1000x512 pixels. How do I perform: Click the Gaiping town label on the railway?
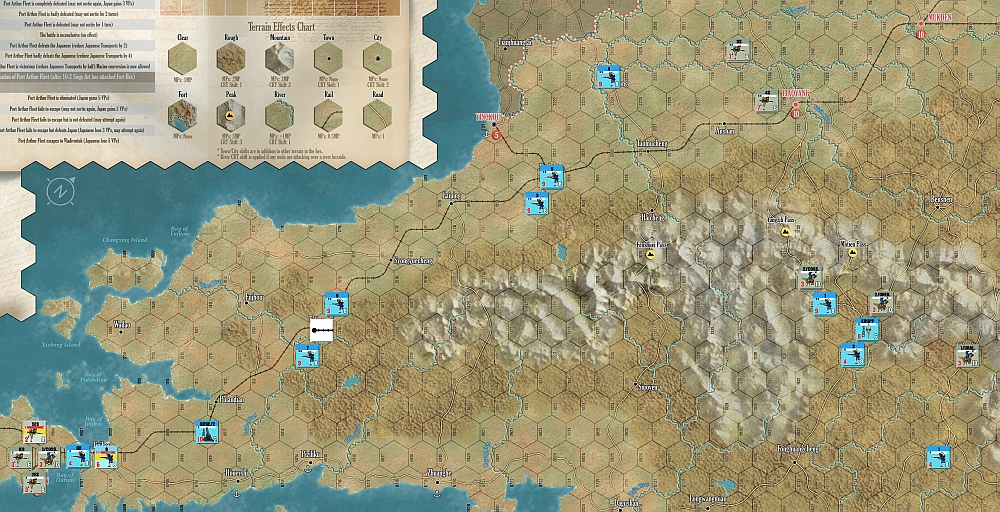point(452,195)
